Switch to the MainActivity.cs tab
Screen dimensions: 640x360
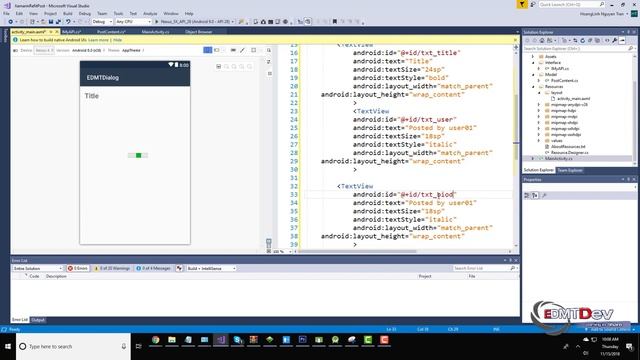[x=156, y=32]
